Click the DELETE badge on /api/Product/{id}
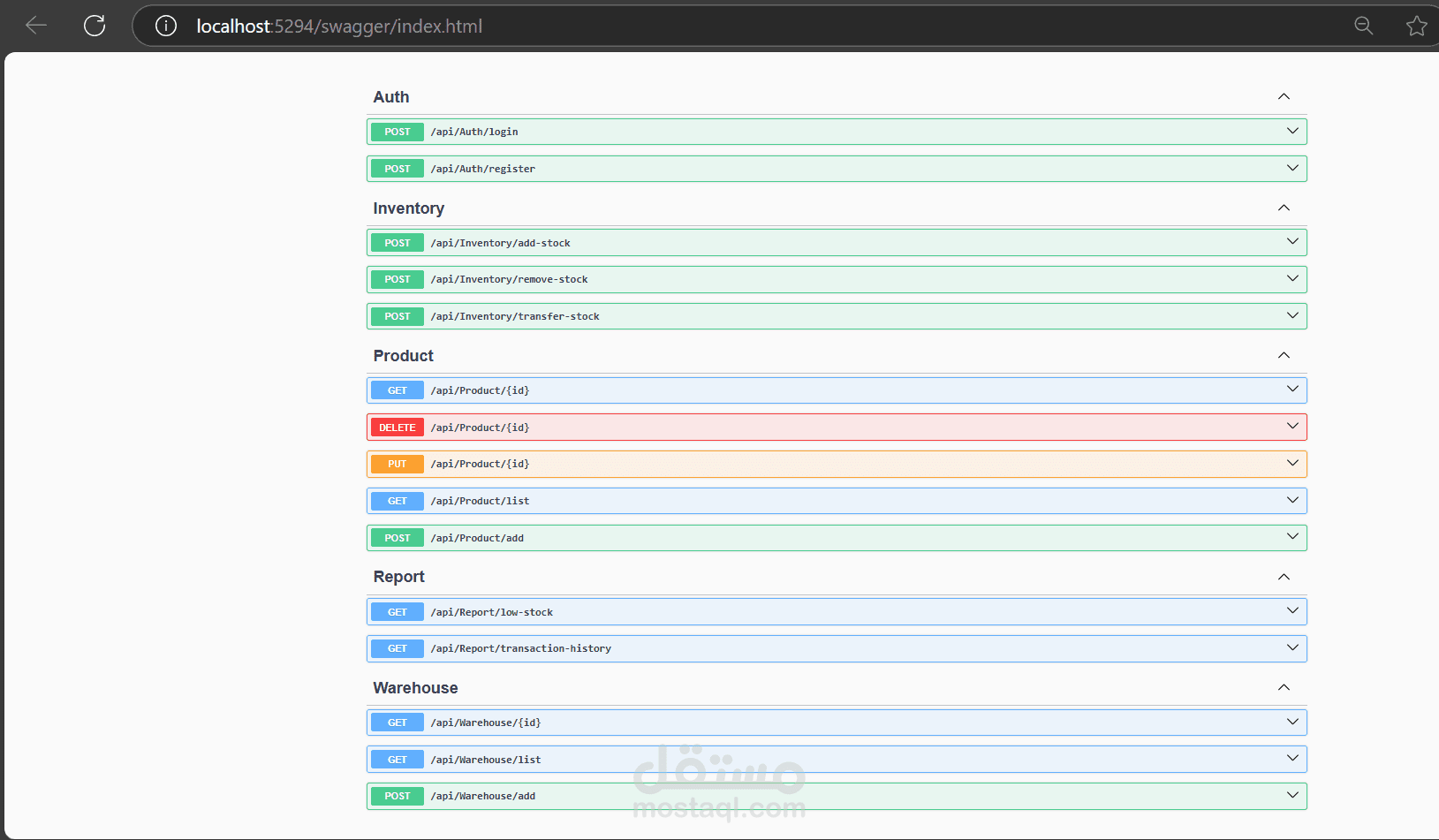This screenshot has height=840, width=1439. point(396,427)
